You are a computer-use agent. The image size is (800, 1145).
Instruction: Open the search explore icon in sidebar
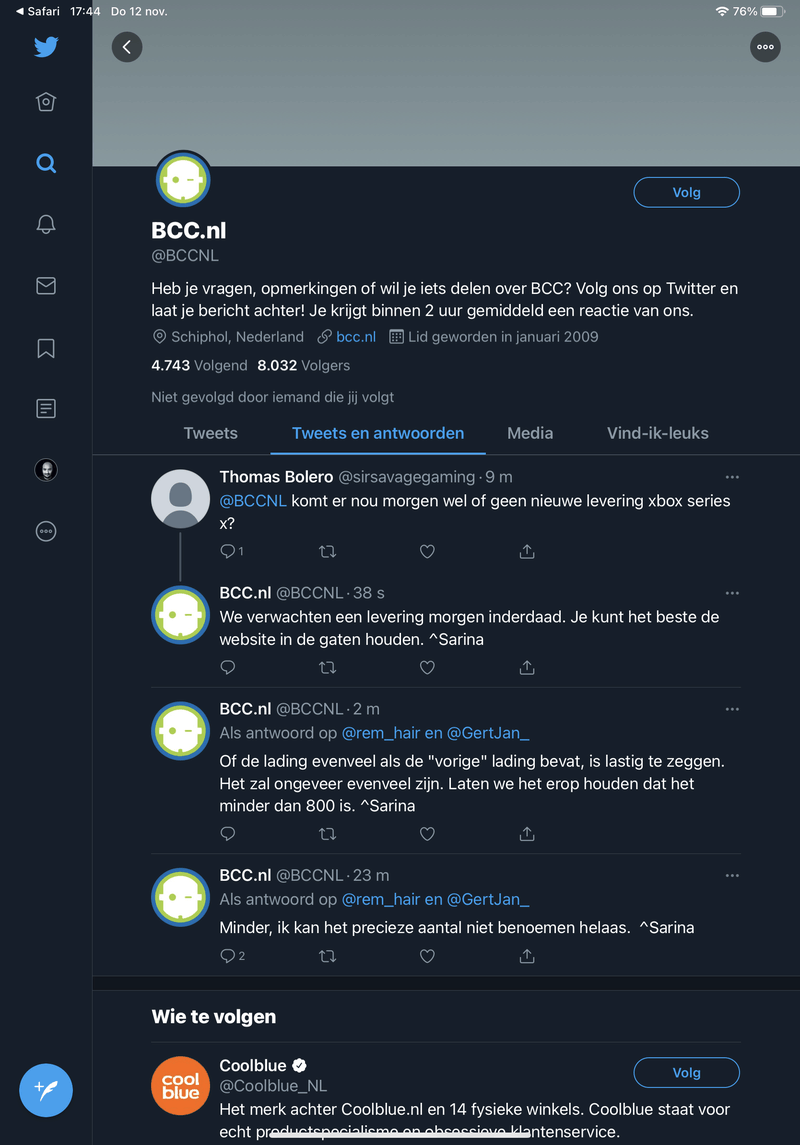click(46, 163)
